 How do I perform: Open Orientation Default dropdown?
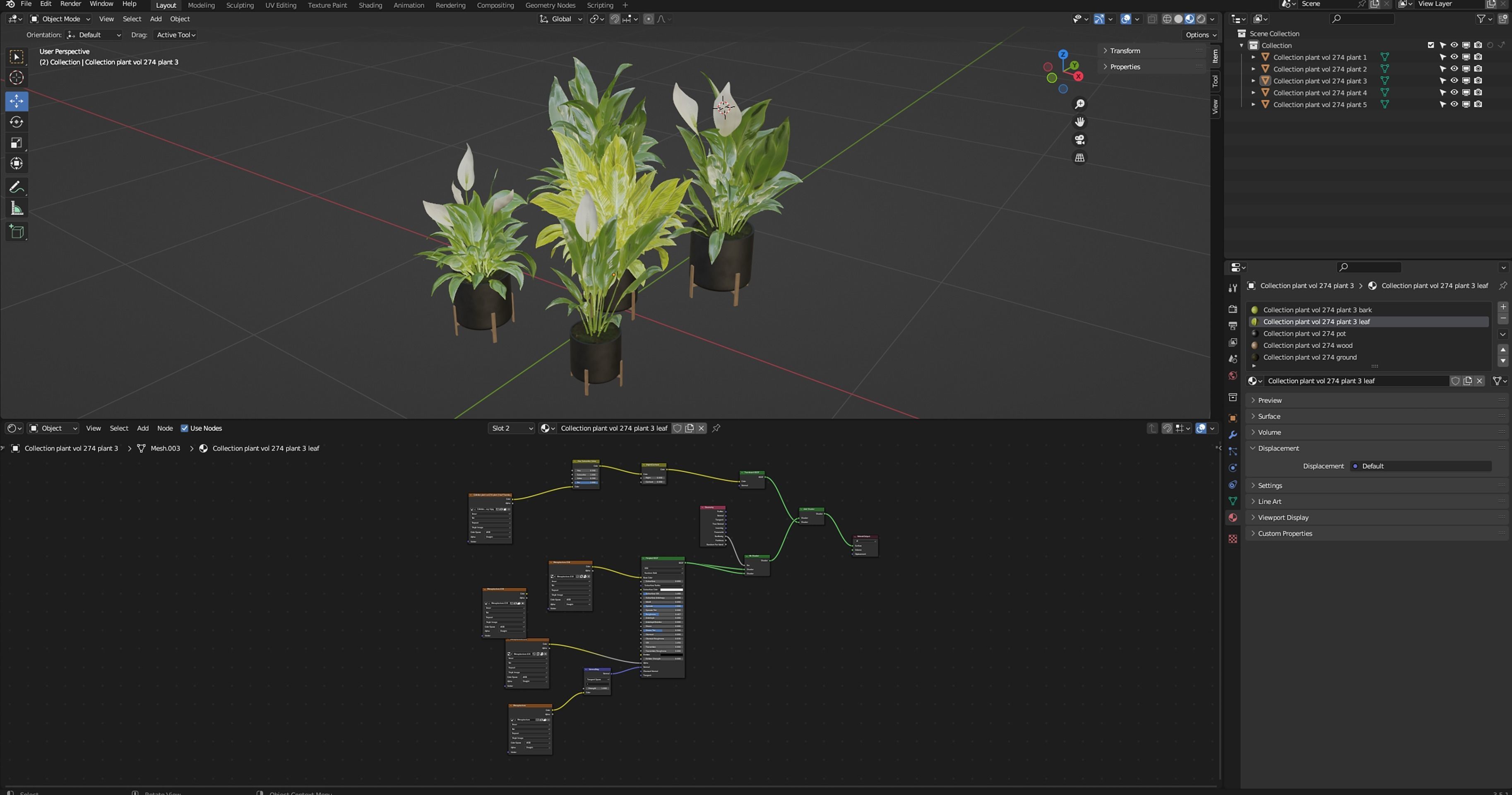(x=94, y=35)
